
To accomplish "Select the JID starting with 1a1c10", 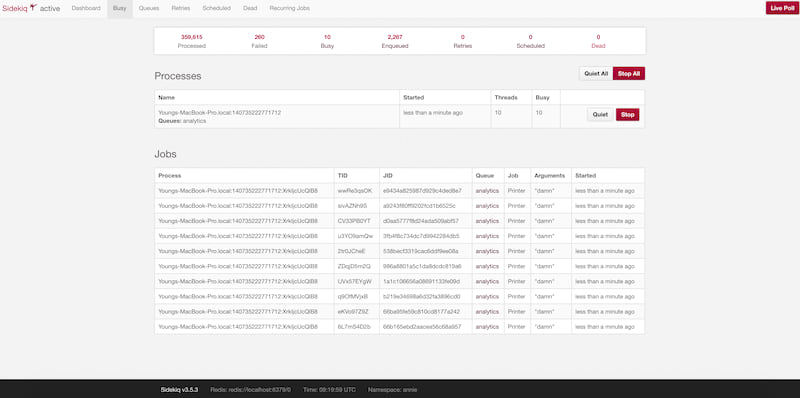I will click(421, 282).
